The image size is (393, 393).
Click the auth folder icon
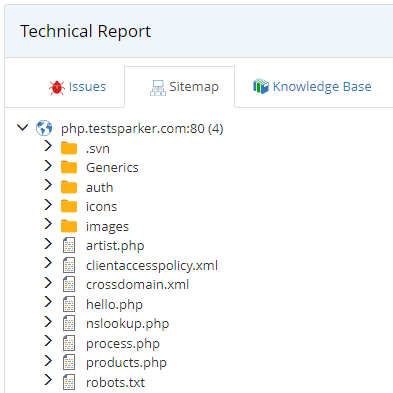pos(69,187)
